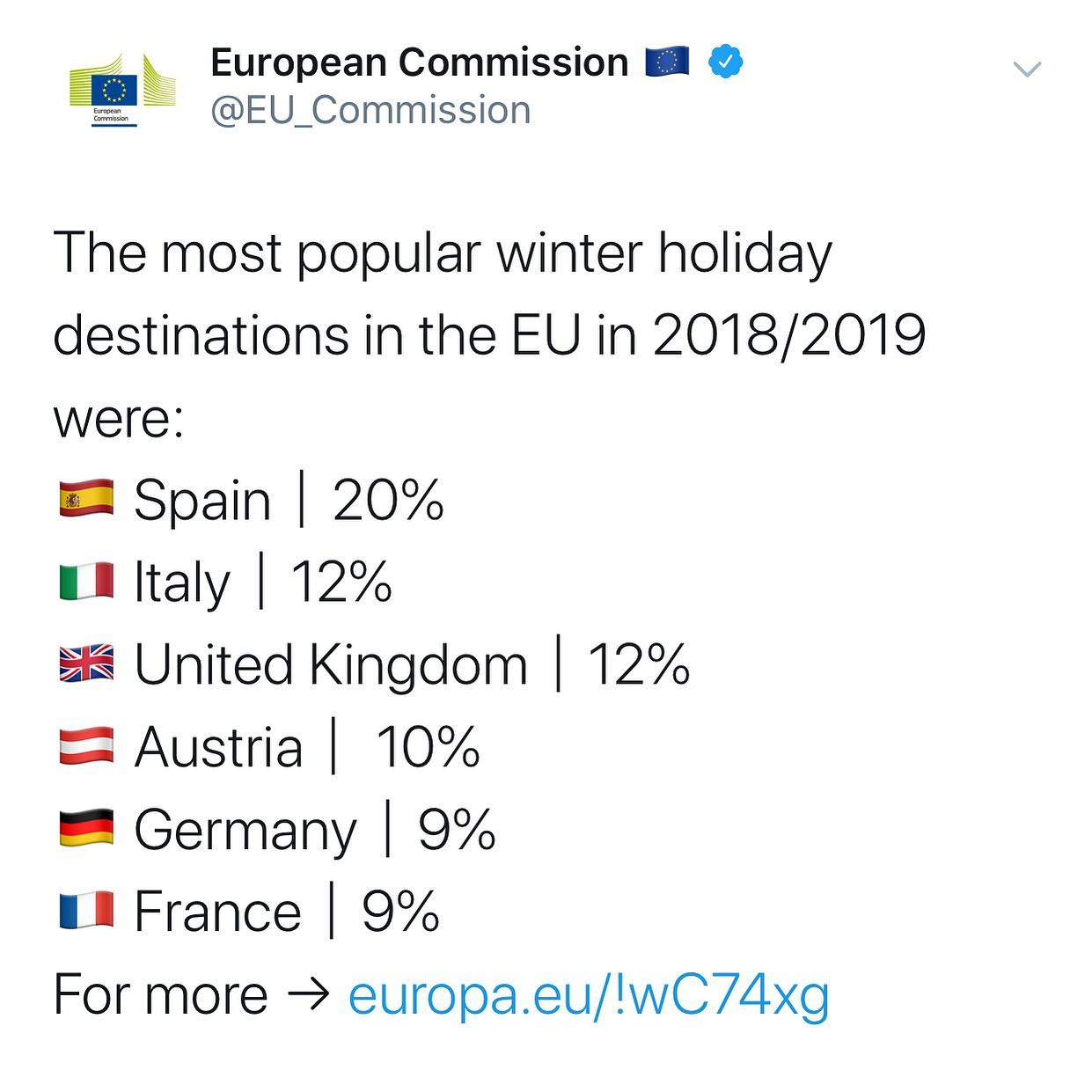Click the Austria flag emoji
The width and height of the screenshot is (1092, 1092).
pyautogui.click(x=86, y=746)
